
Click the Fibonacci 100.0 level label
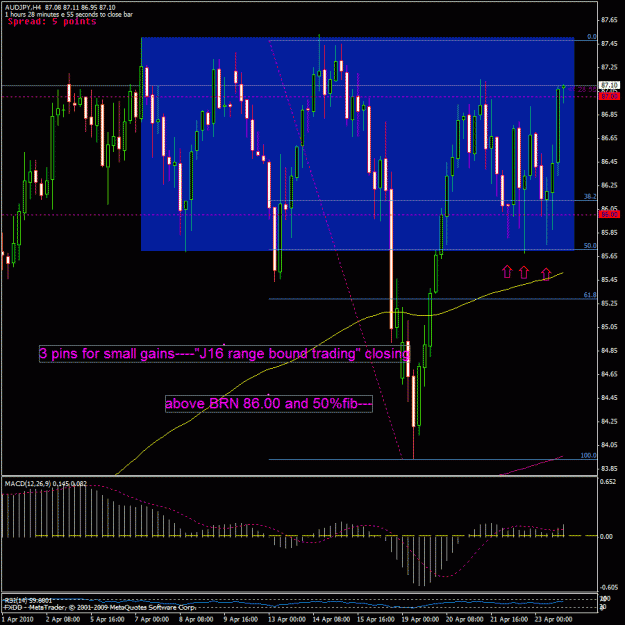pyautogui.click(x=588, y=455)
